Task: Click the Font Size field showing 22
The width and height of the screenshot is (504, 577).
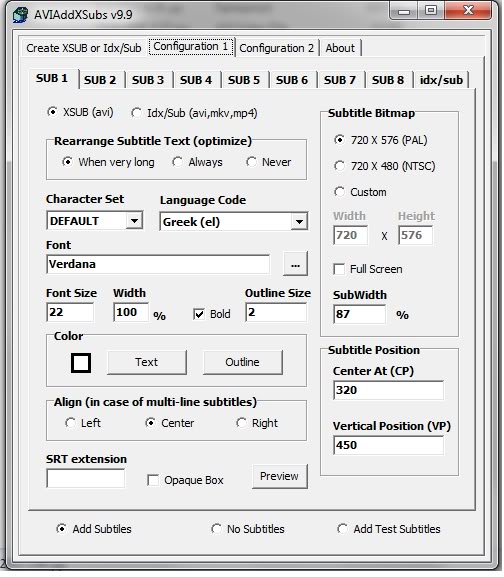Action: point(70,312)
